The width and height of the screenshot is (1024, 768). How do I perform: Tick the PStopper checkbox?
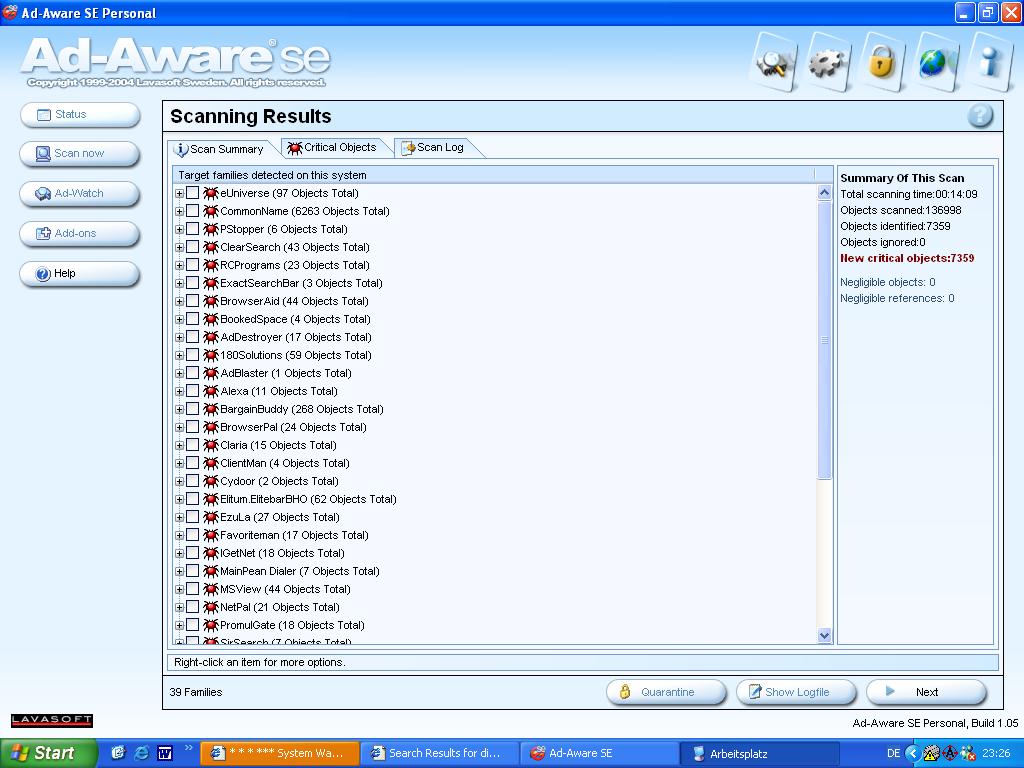click(192, 229)
